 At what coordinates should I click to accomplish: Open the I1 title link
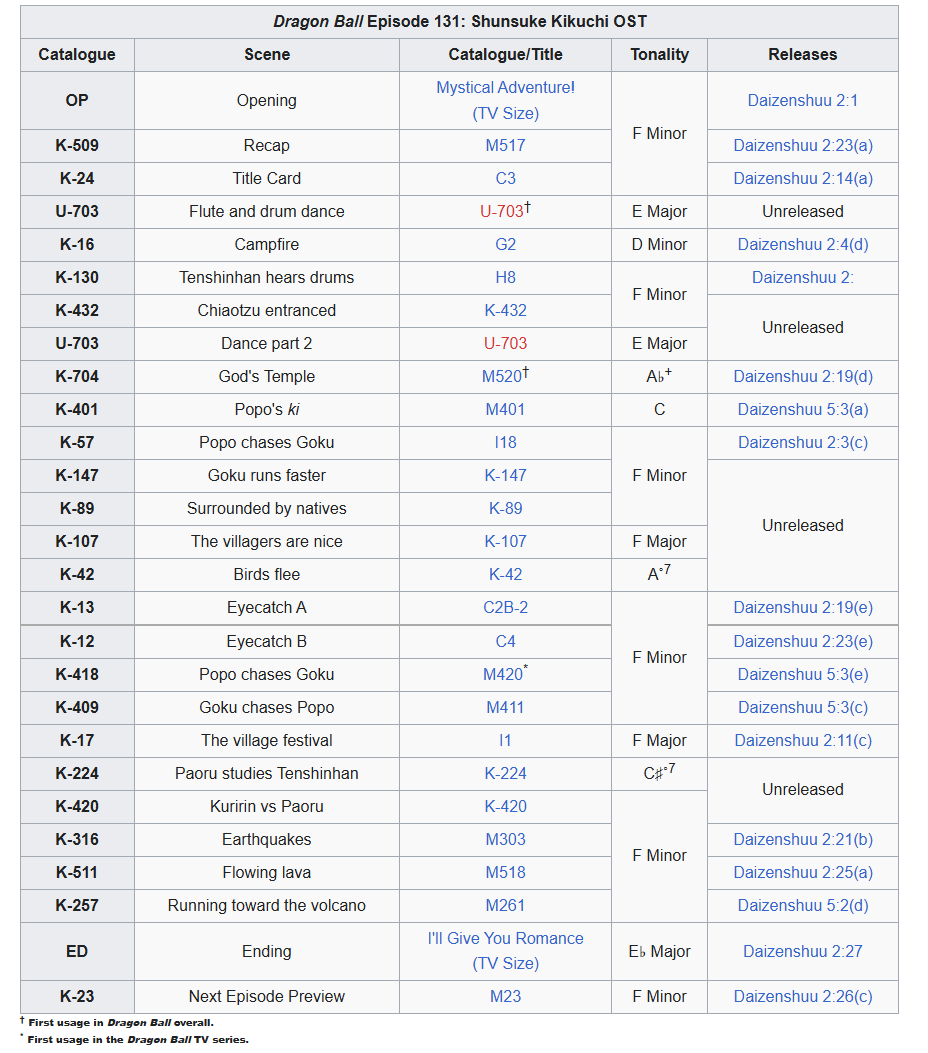point(505,739)
